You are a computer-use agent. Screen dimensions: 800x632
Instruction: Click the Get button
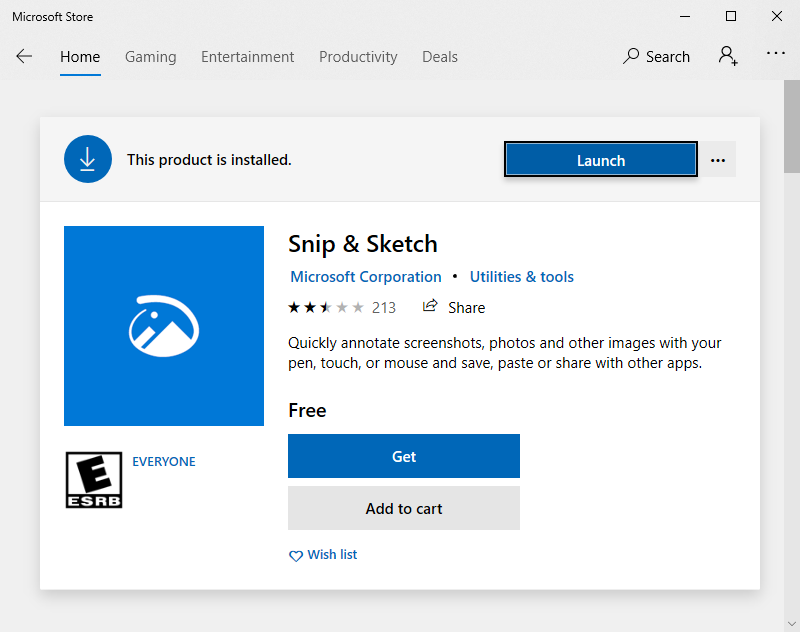click(404, 456)
